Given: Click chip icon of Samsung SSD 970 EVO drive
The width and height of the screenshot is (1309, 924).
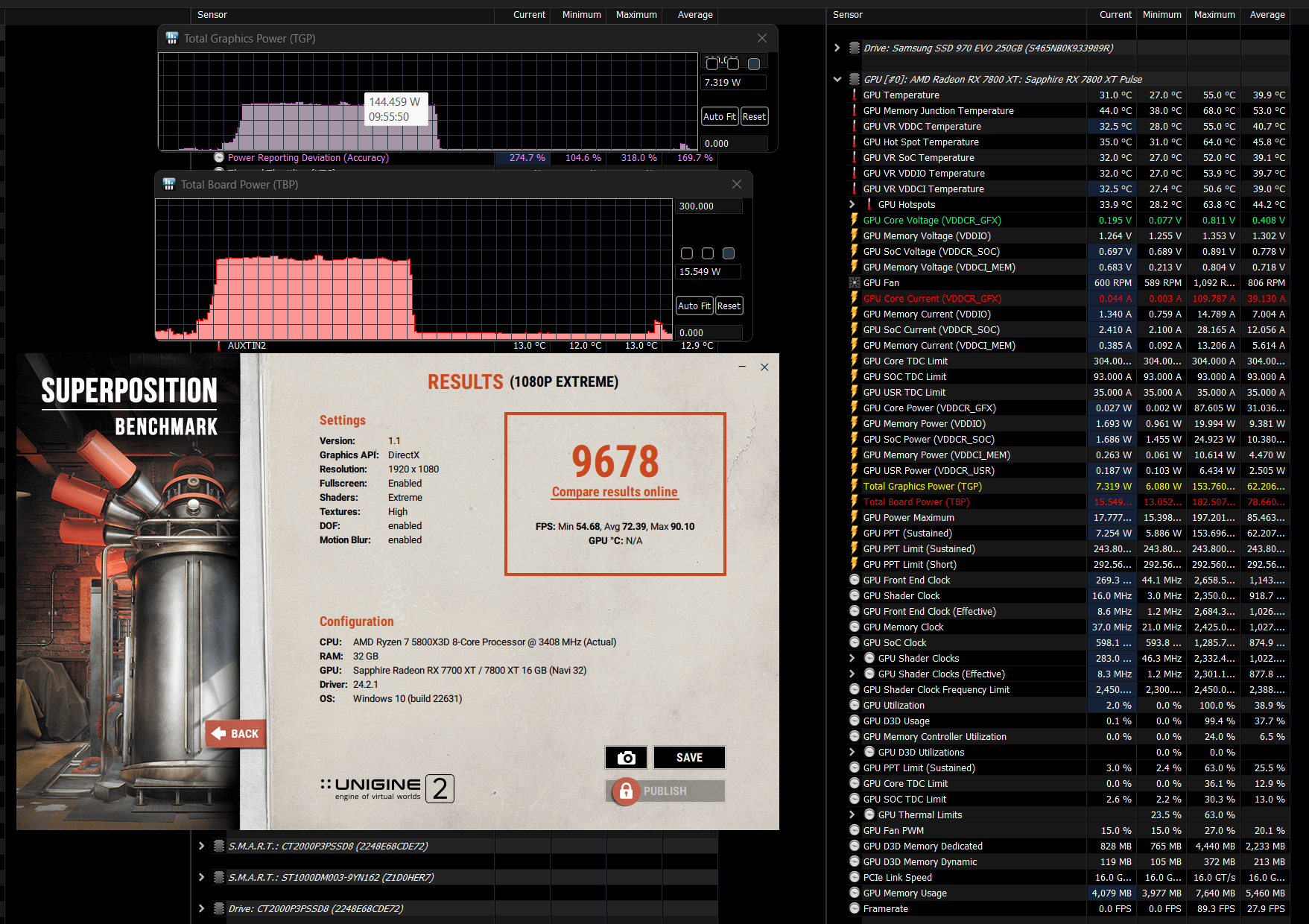Looking at the screenshot, I should click(x=855, y=48).
